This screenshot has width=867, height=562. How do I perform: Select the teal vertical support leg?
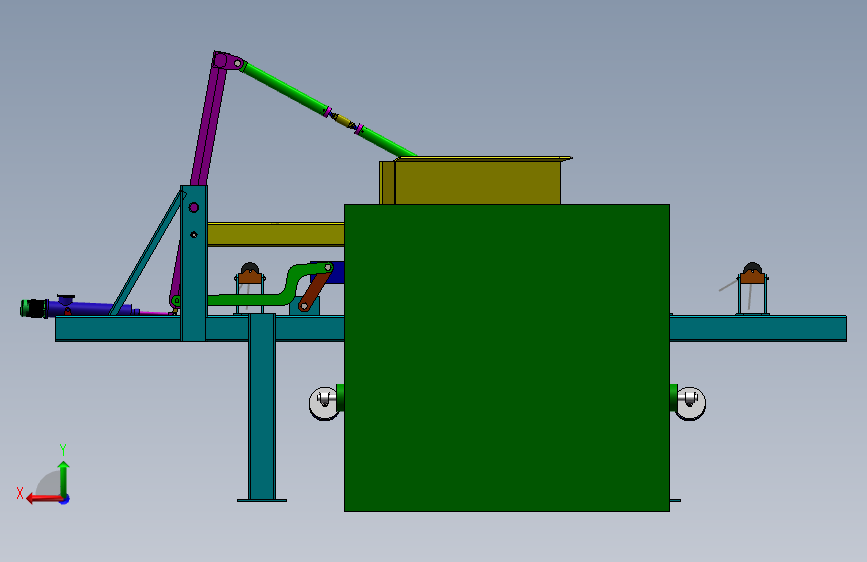(x=262, y=407)
